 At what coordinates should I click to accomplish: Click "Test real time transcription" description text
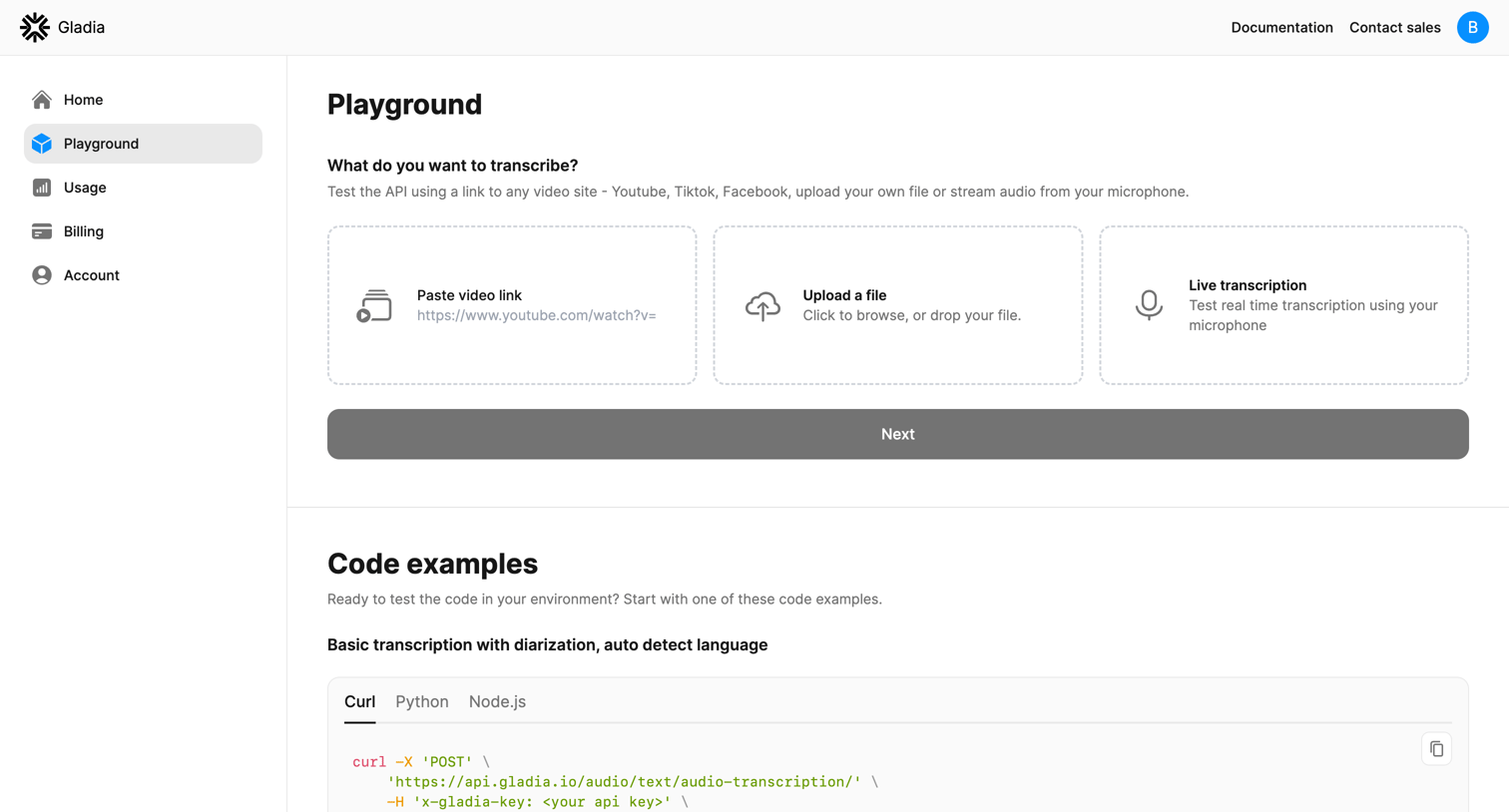[x=1312, y=315]
